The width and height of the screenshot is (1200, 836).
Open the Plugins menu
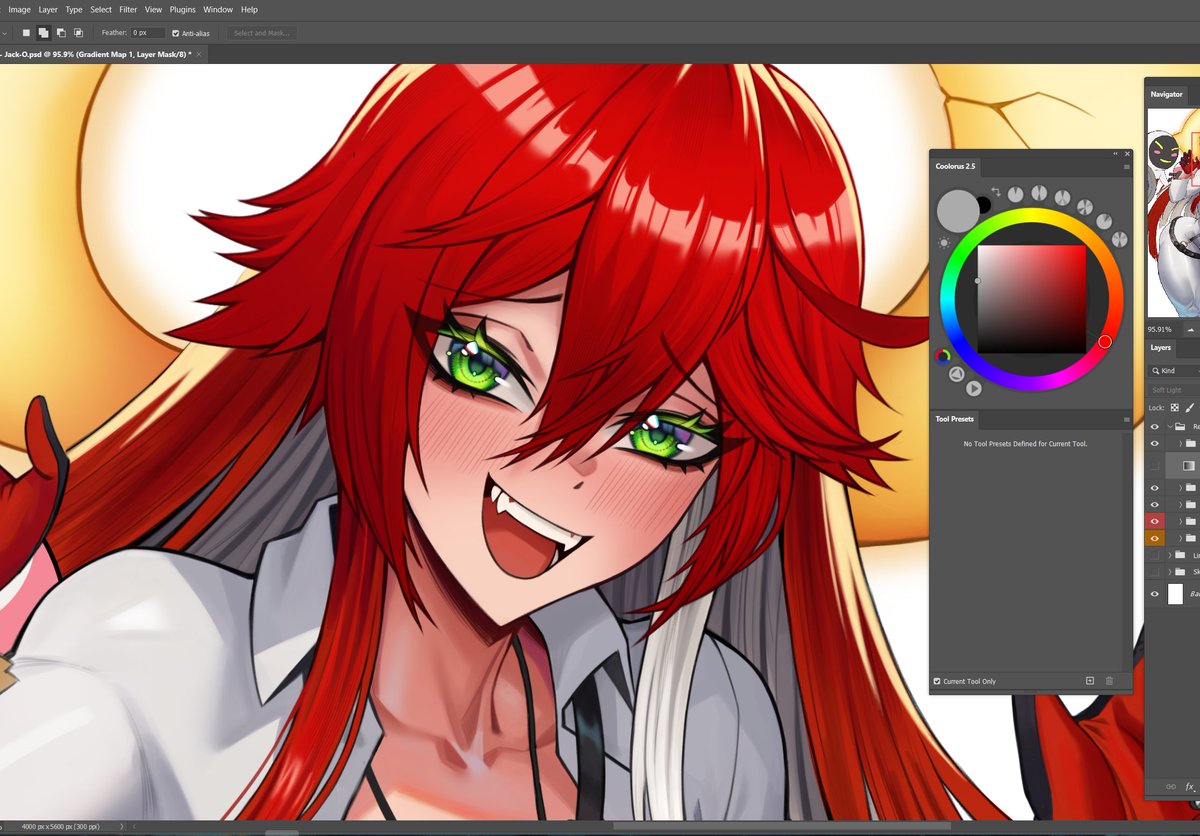183,9
